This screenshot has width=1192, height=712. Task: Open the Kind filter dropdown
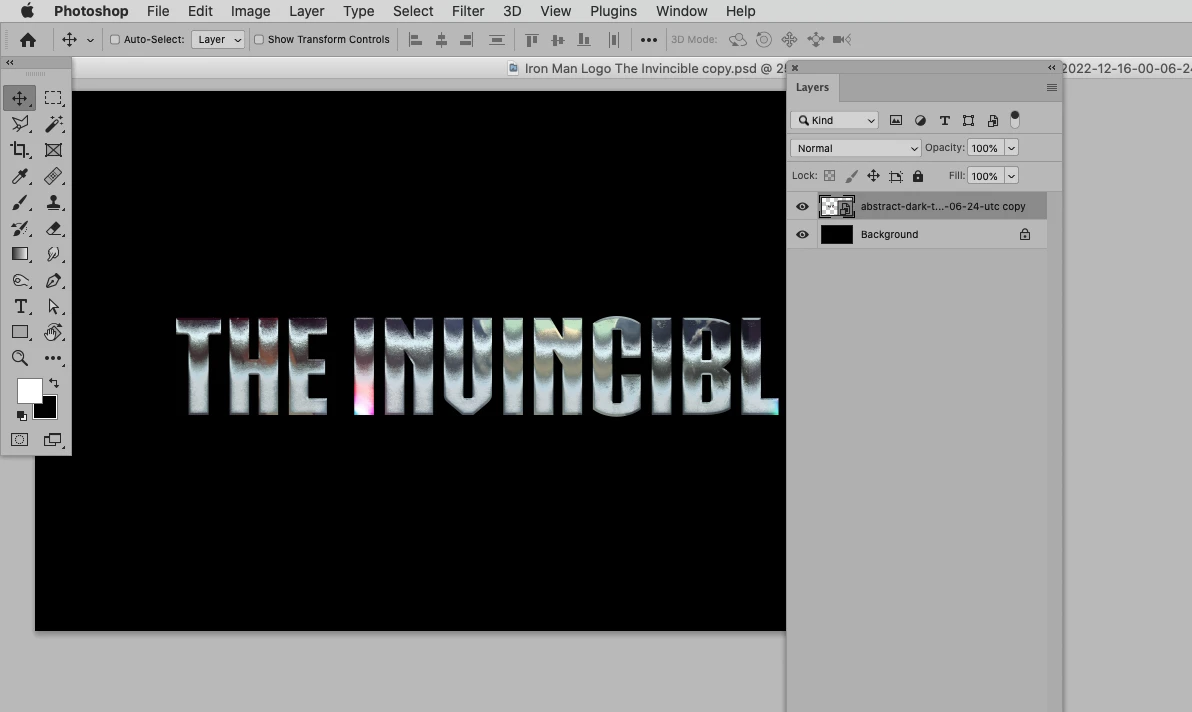pos(835,120)
